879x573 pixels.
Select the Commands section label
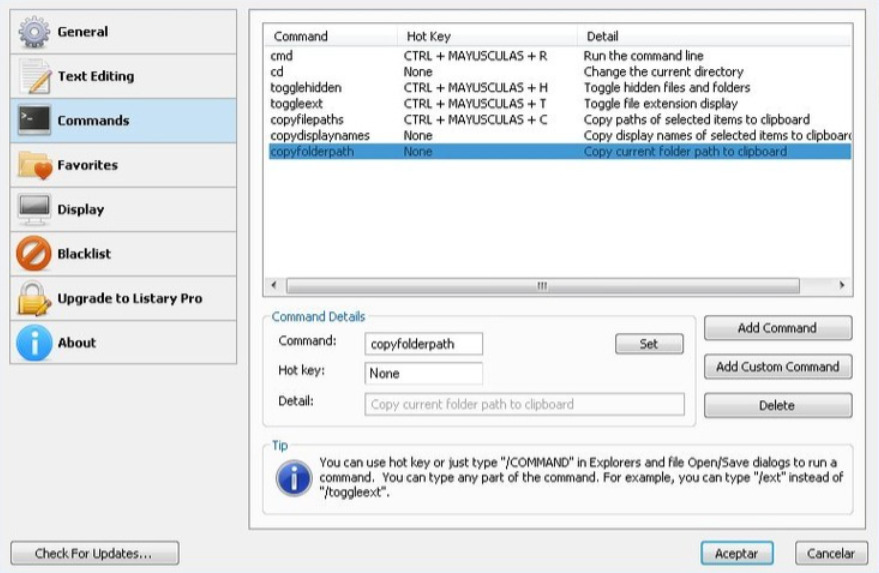pyautogui.click(x=93, y=121)
